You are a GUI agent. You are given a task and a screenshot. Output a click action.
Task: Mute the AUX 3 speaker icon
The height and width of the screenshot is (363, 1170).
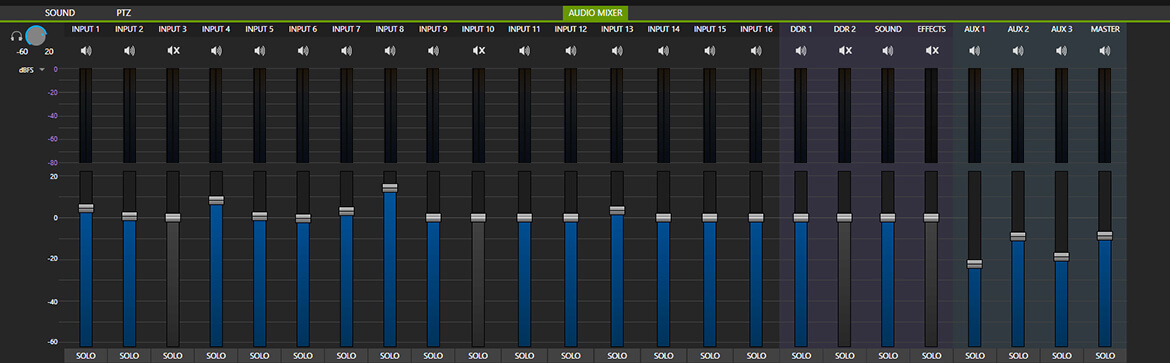pyautogui.click(x=1061, y=51)
